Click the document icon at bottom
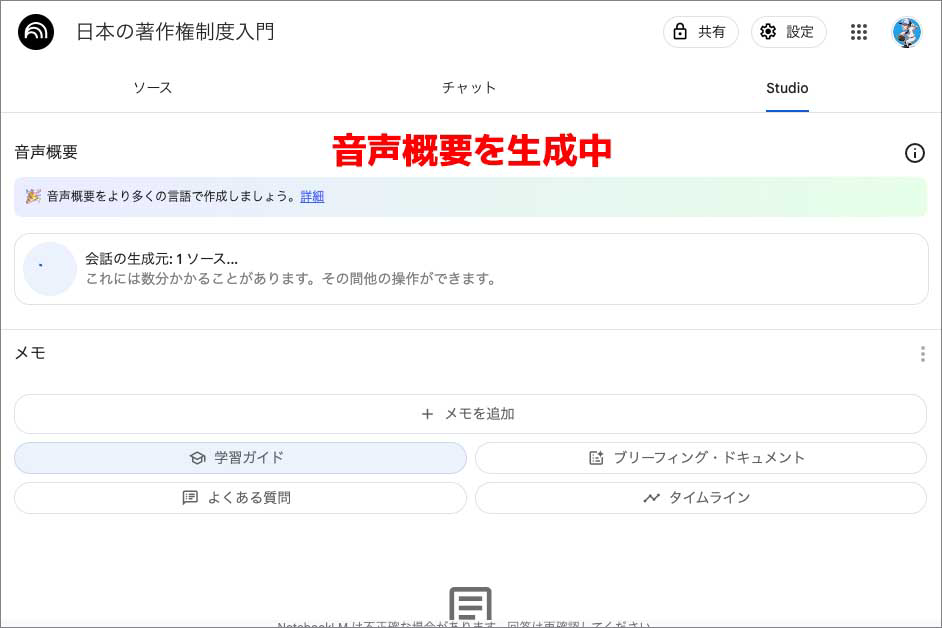This screenshot has width=942, height=628. 470,605
